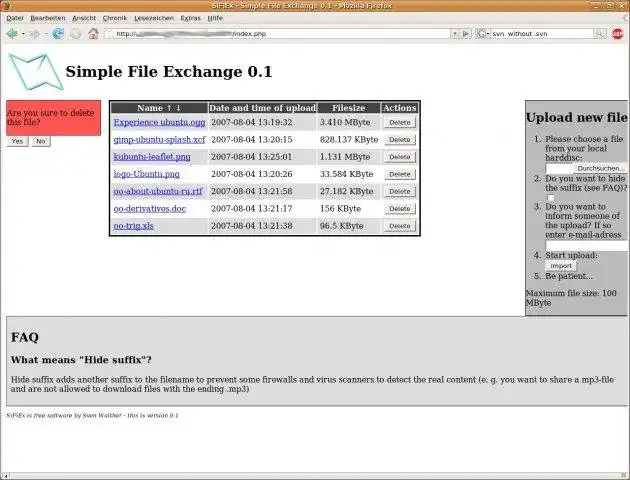Open the oo-about-ubuntu-ru.rtf link
Viewport: 630px width, 480px height.
click(158, 191)
